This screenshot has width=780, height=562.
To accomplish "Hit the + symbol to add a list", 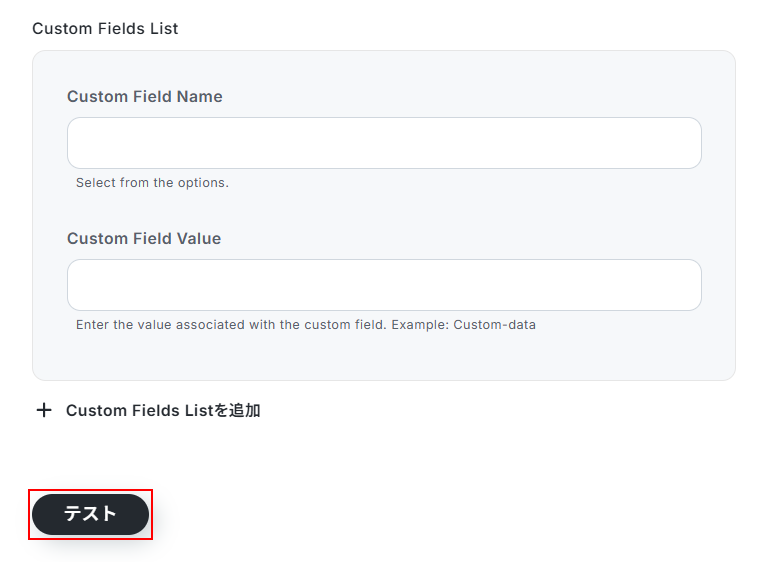I will pos(44,410).
